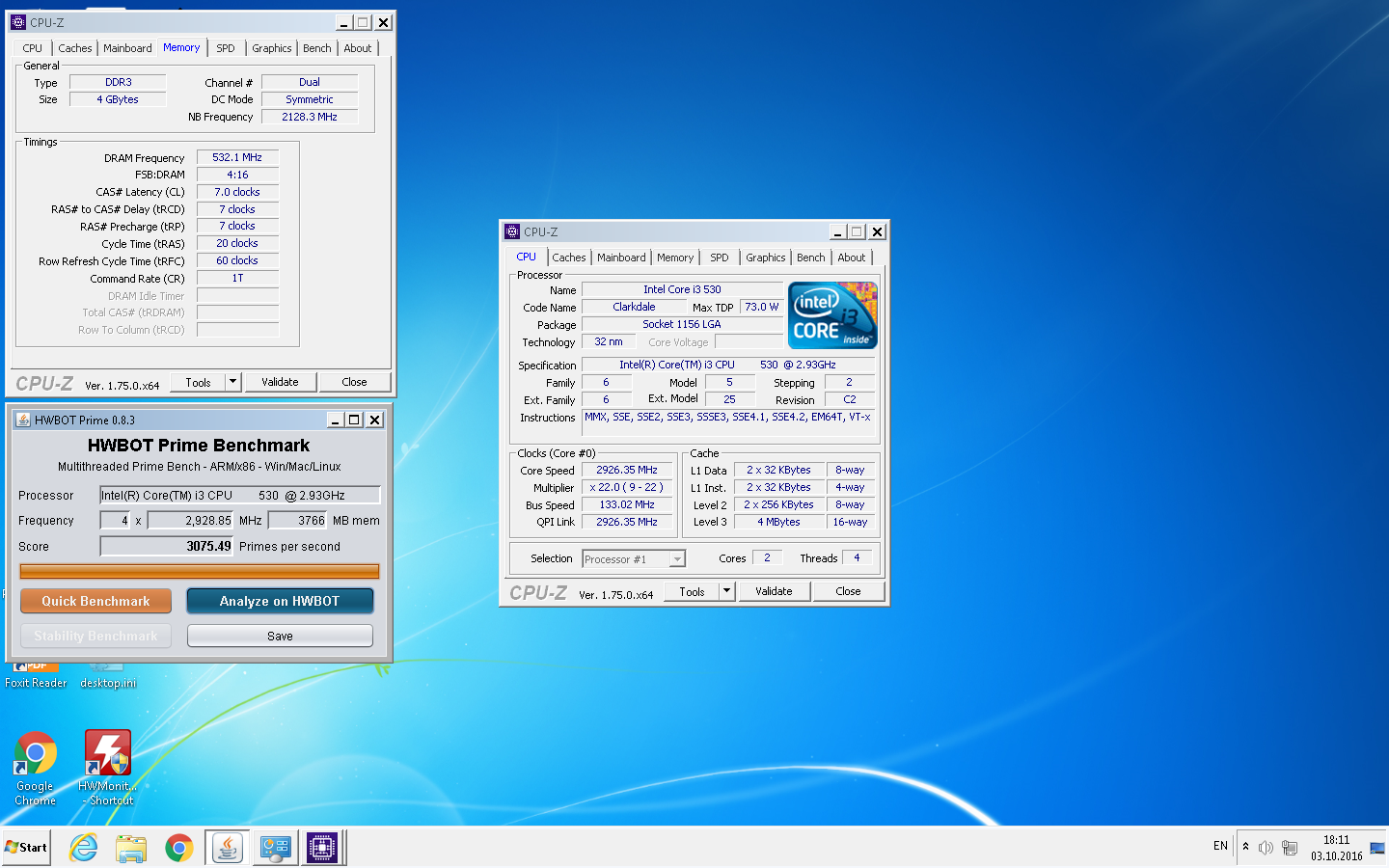Click the HWBOT Processor name field
The width and height of the screenshot is (1389, 868).
pyautogui.click(x=240, y=495)
